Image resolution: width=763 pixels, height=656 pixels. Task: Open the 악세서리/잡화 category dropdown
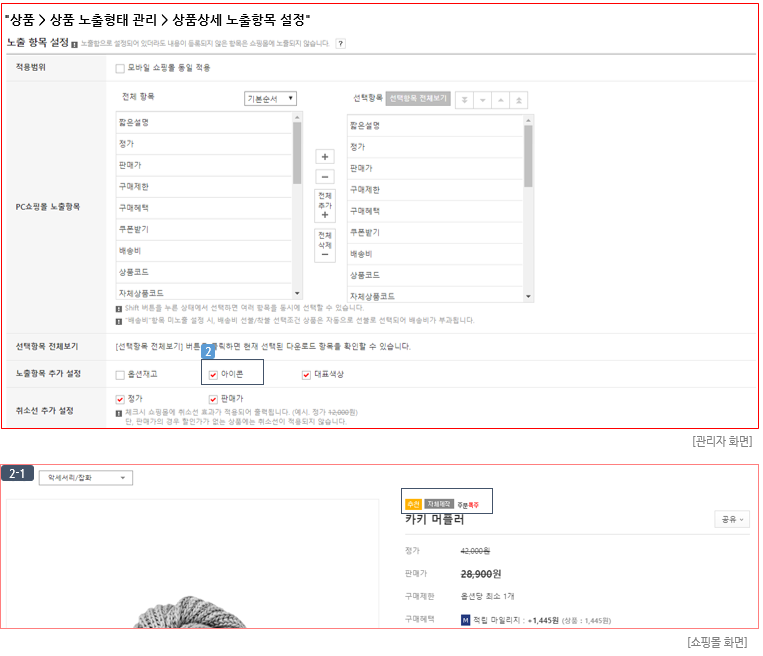click(x=85, y=478)
